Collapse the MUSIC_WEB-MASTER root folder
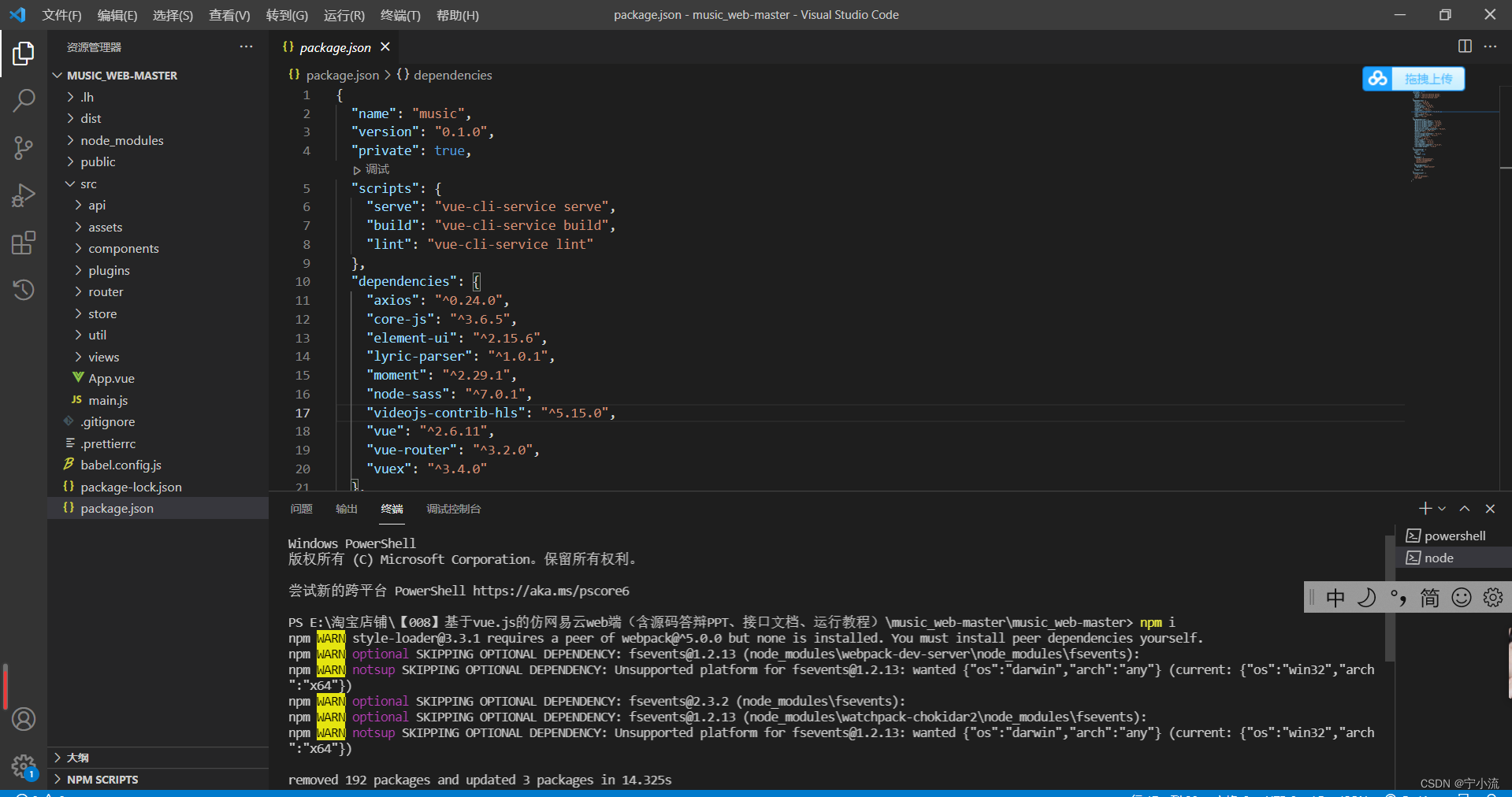 158,76
